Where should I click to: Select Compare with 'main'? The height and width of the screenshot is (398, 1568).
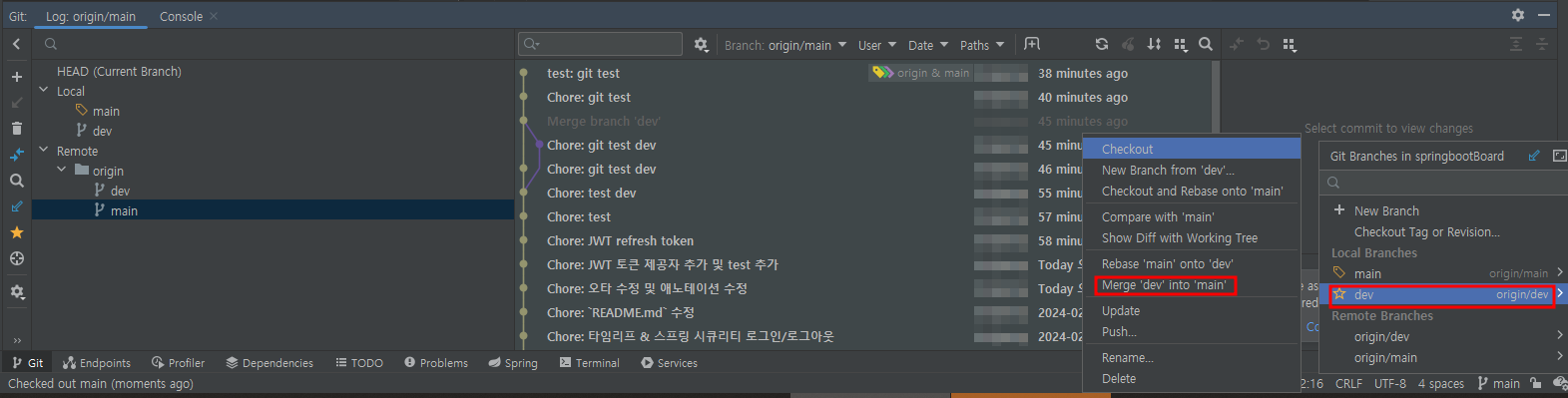1192,216
